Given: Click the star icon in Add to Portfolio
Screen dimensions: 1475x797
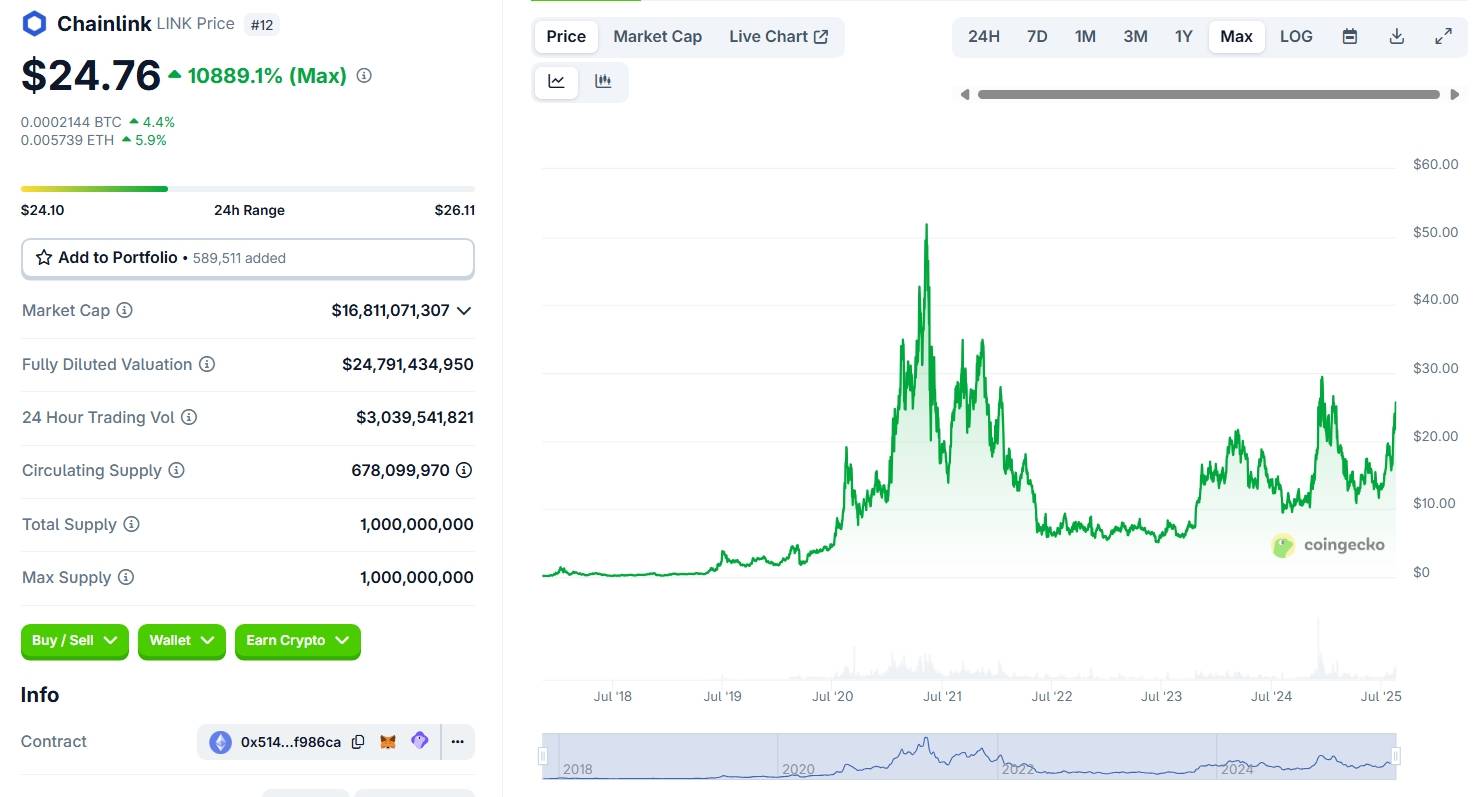Looking at the screenshot, I should coord(44,257).
